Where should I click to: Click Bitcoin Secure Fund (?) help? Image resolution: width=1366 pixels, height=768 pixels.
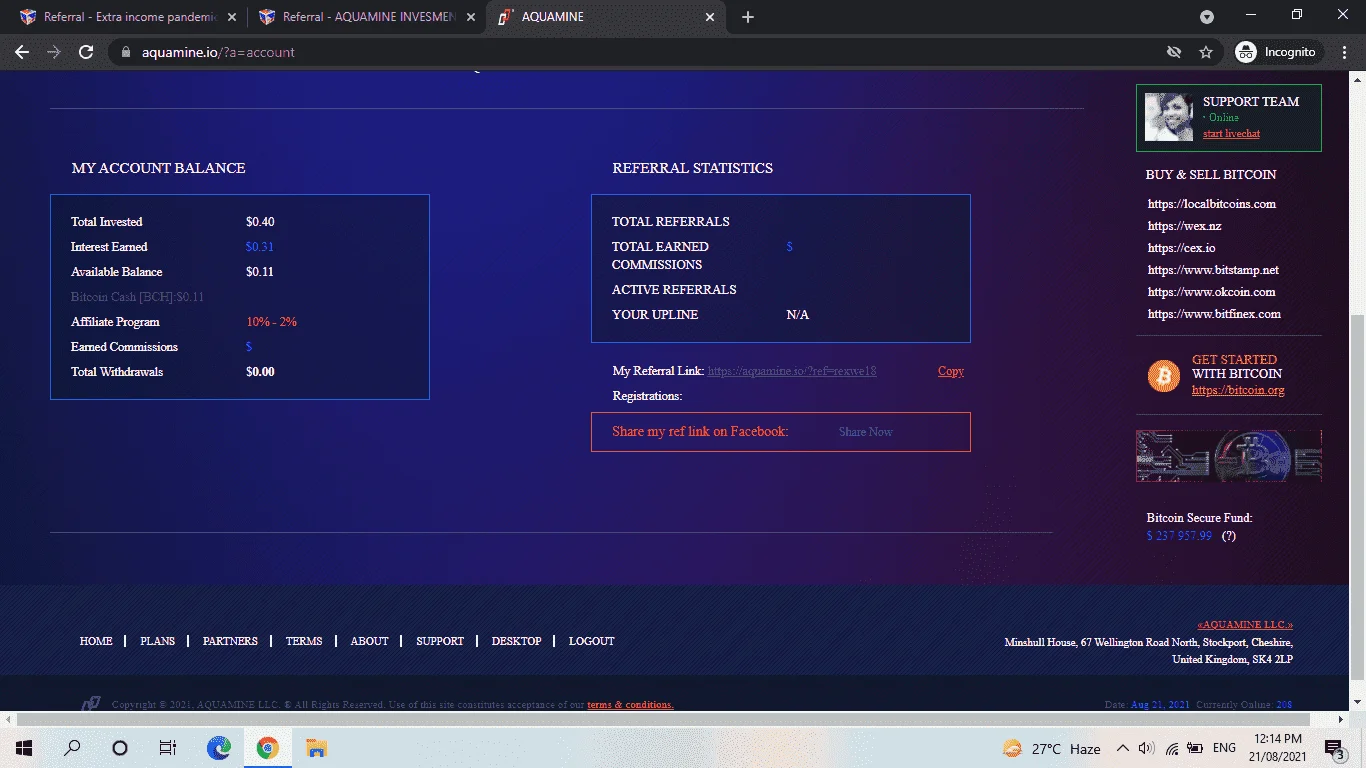tap(1229, 536)
